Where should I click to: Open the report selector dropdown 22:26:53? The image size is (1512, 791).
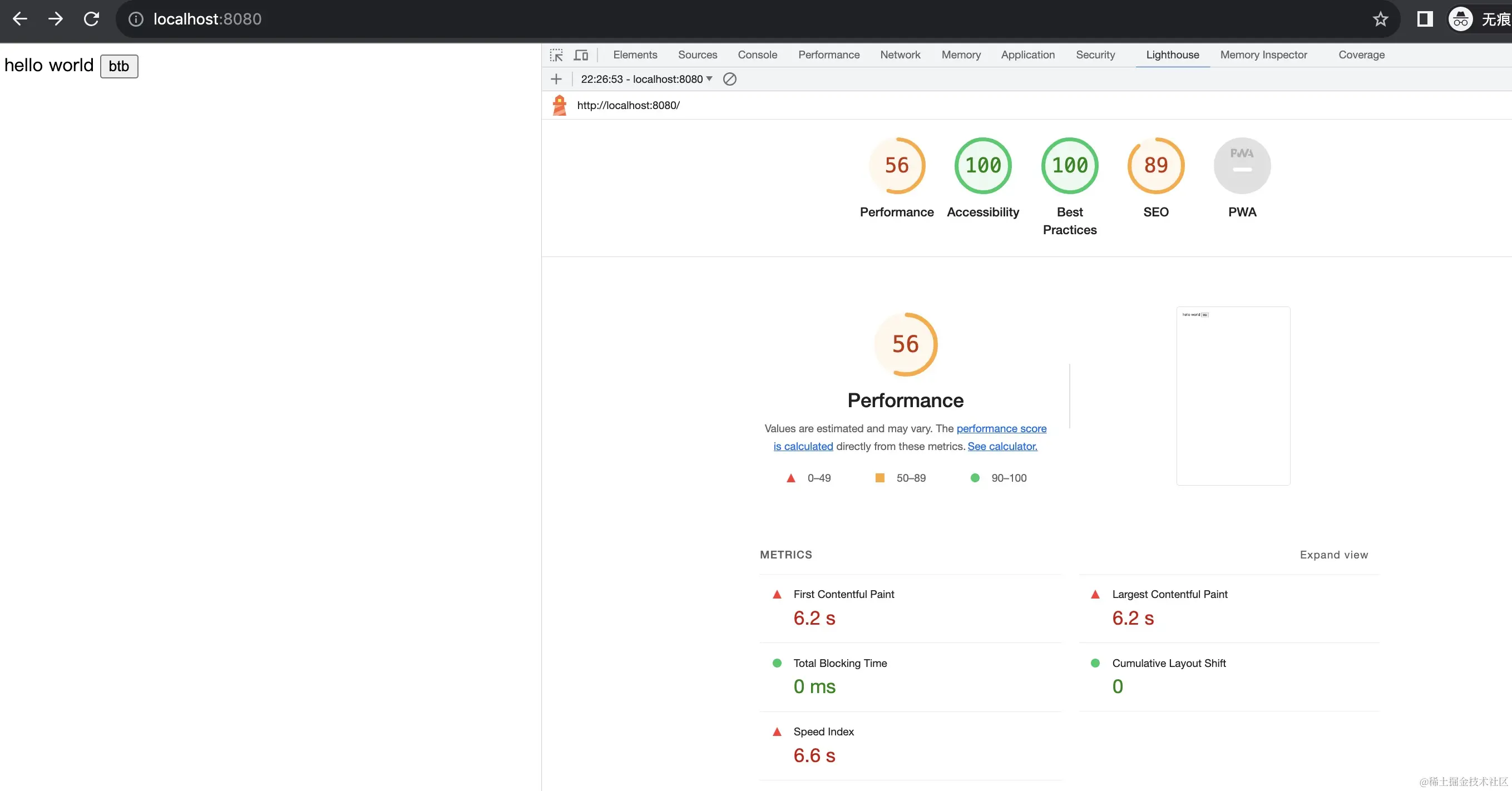(x=647, y=79)
